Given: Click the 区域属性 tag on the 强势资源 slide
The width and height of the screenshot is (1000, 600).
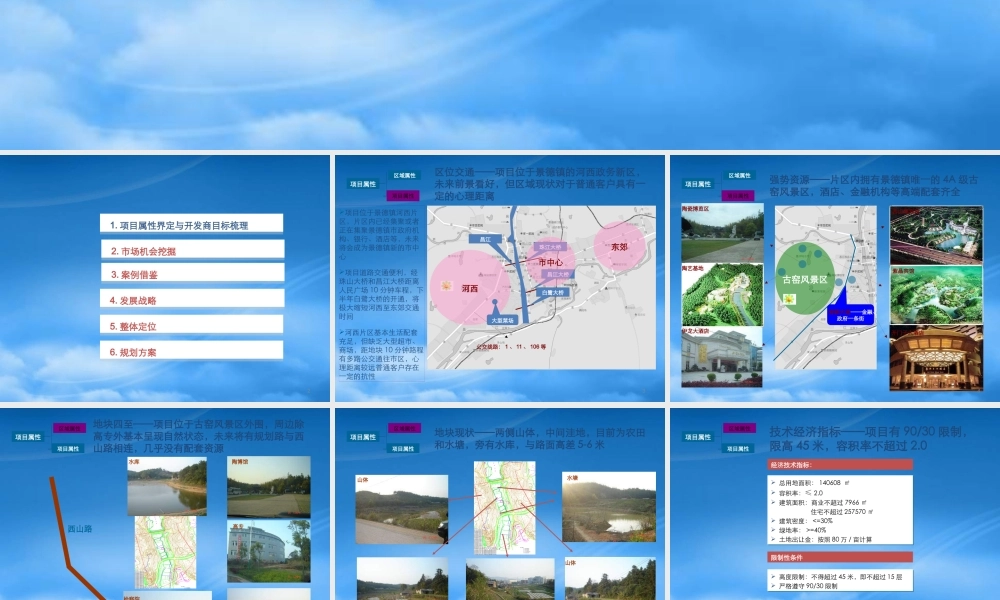Looking at the screenshot, I should 739,175.
